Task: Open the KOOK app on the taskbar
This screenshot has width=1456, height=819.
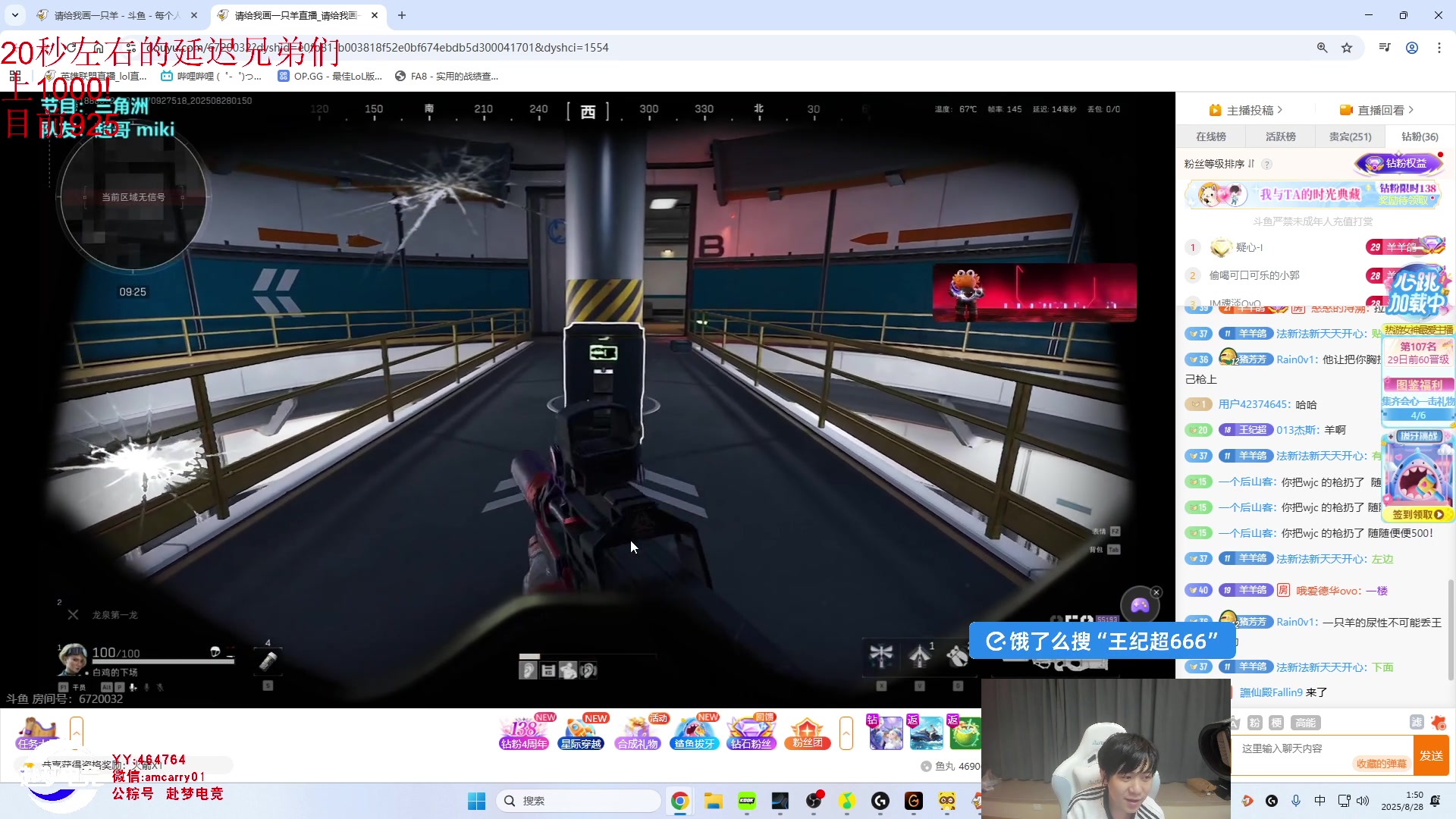Action: pyautogui.click(x=747, y=801)
